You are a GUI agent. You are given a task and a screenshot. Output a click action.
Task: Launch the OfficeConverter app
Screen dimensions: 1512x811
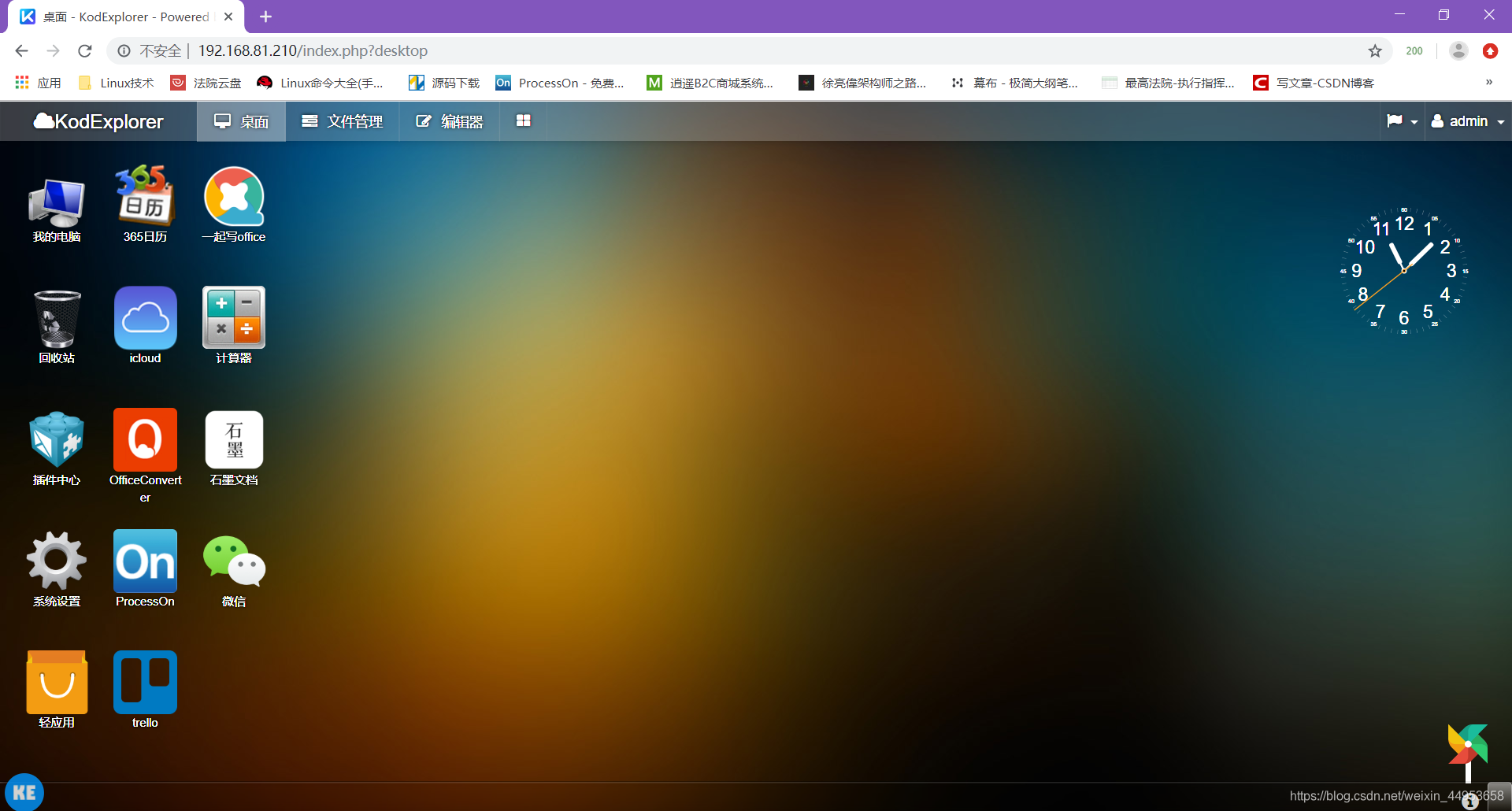pyautogui.click(x=145, y=455)
